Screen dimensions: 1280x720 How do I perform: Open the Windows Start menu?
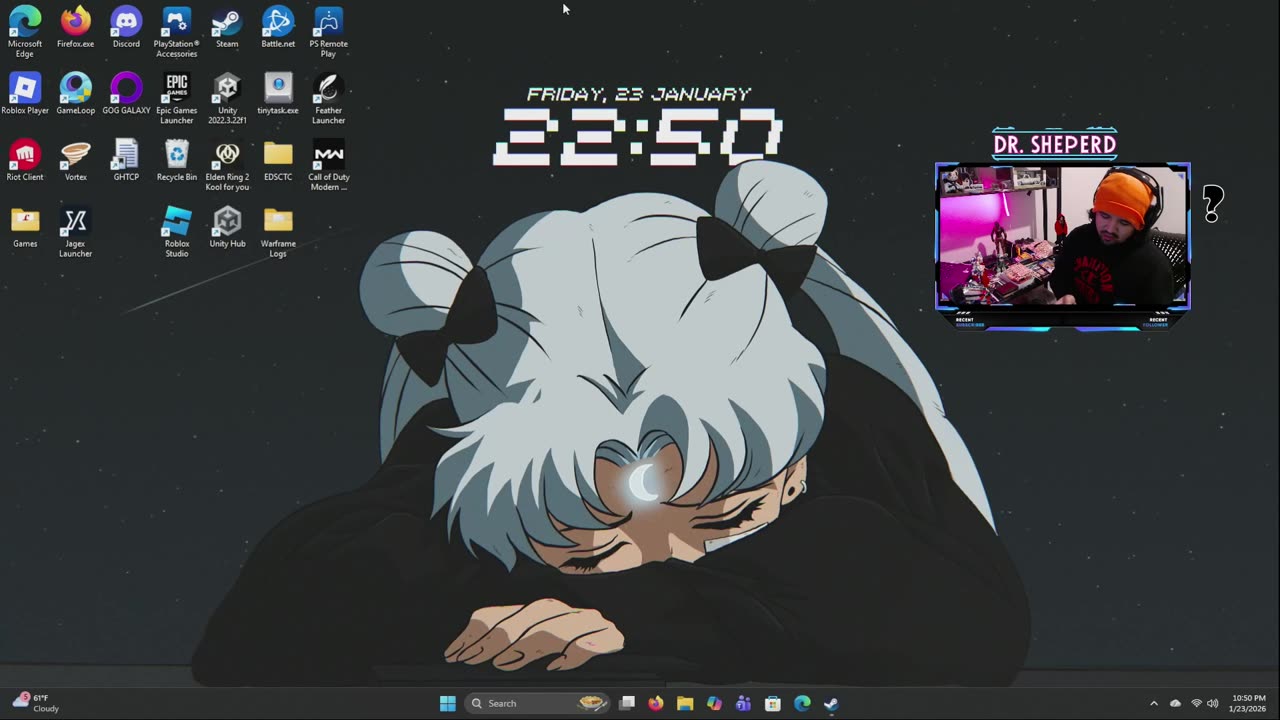click(x=448, y=703)
